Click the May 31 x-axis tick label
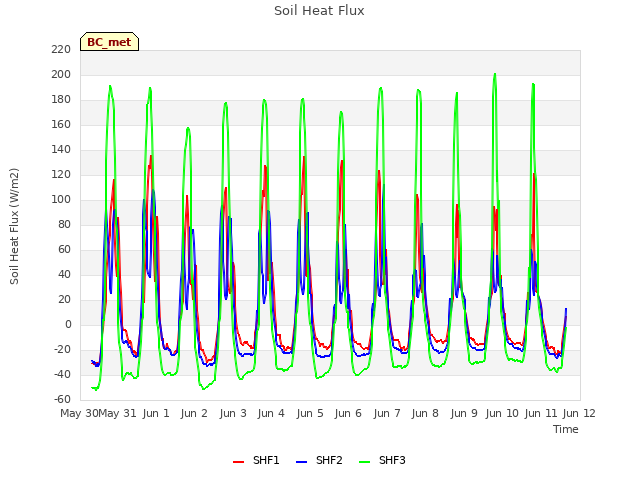The image size is (640, 480). [x=118, y=413]
